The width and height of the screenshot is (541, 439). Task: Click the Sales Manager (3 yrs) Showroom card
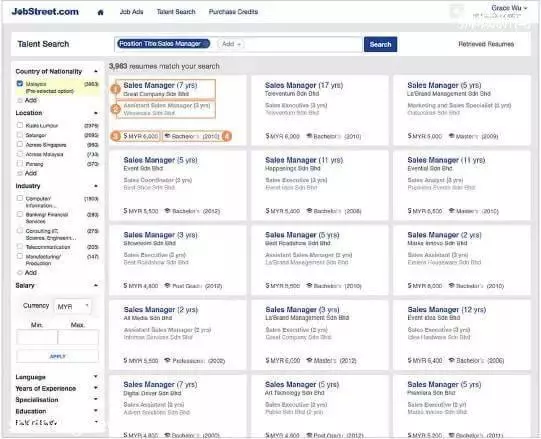178,260
